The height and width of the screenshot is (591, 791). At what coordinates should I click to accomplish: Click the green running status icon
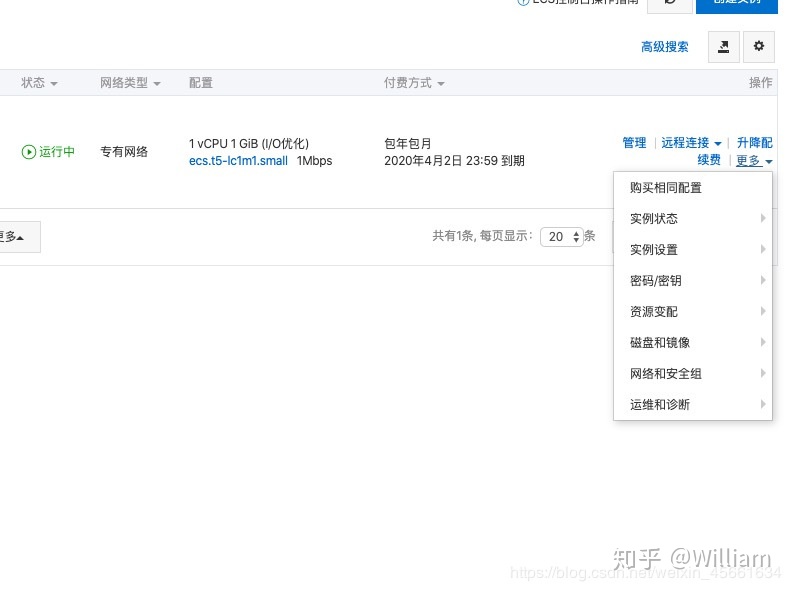[29, 152]
